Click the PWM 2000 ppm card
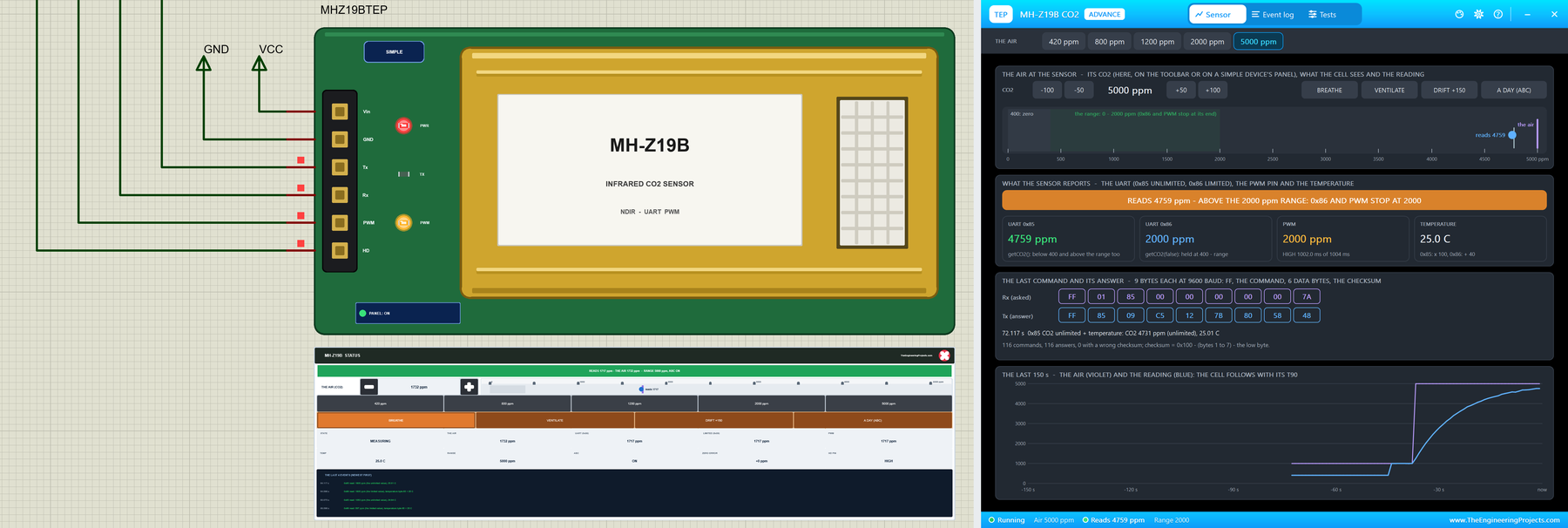 [1342, 239]
